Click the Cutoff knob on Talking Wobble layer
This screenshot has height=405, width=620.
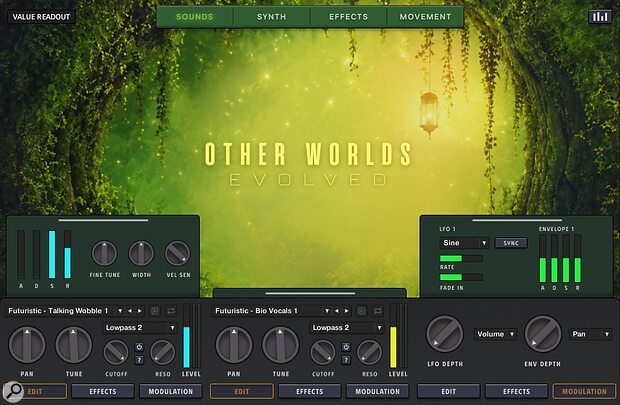[x=116, y=352]
